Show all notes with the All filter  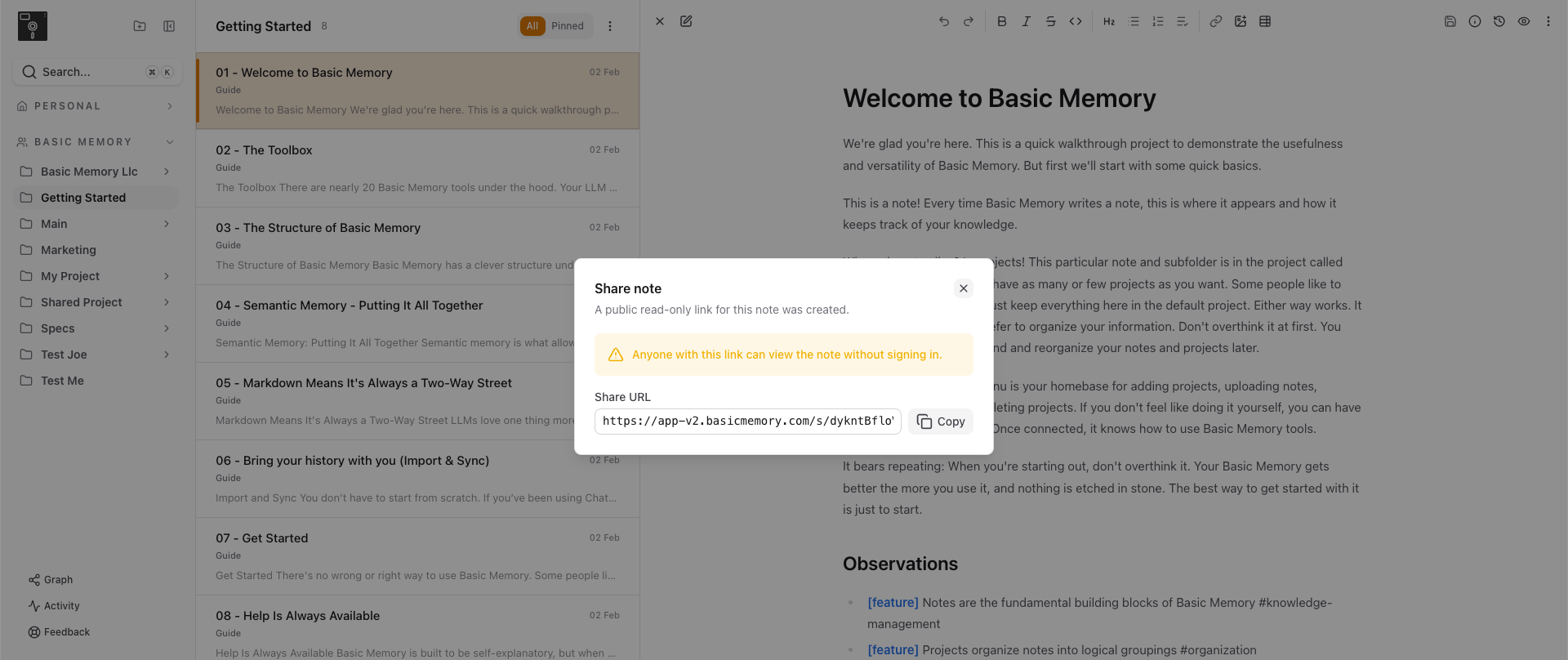pos(532,26)
